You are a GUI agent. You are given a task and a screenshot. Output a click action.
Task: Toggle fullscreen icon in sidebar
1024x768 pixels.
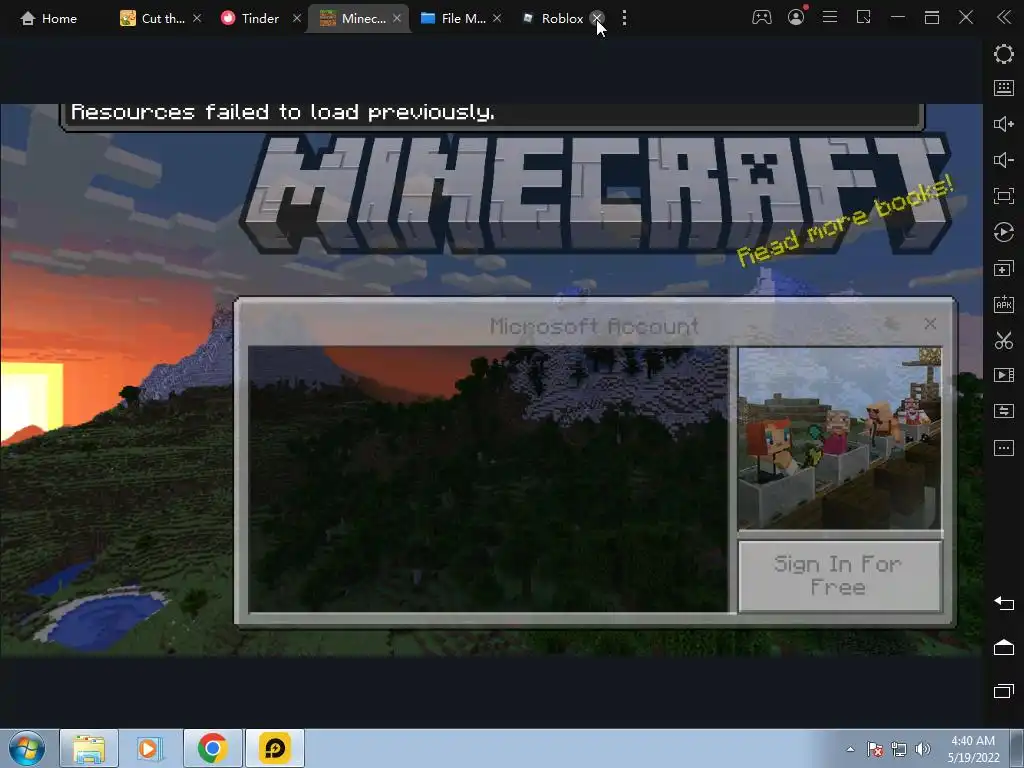coord(1004,196)
